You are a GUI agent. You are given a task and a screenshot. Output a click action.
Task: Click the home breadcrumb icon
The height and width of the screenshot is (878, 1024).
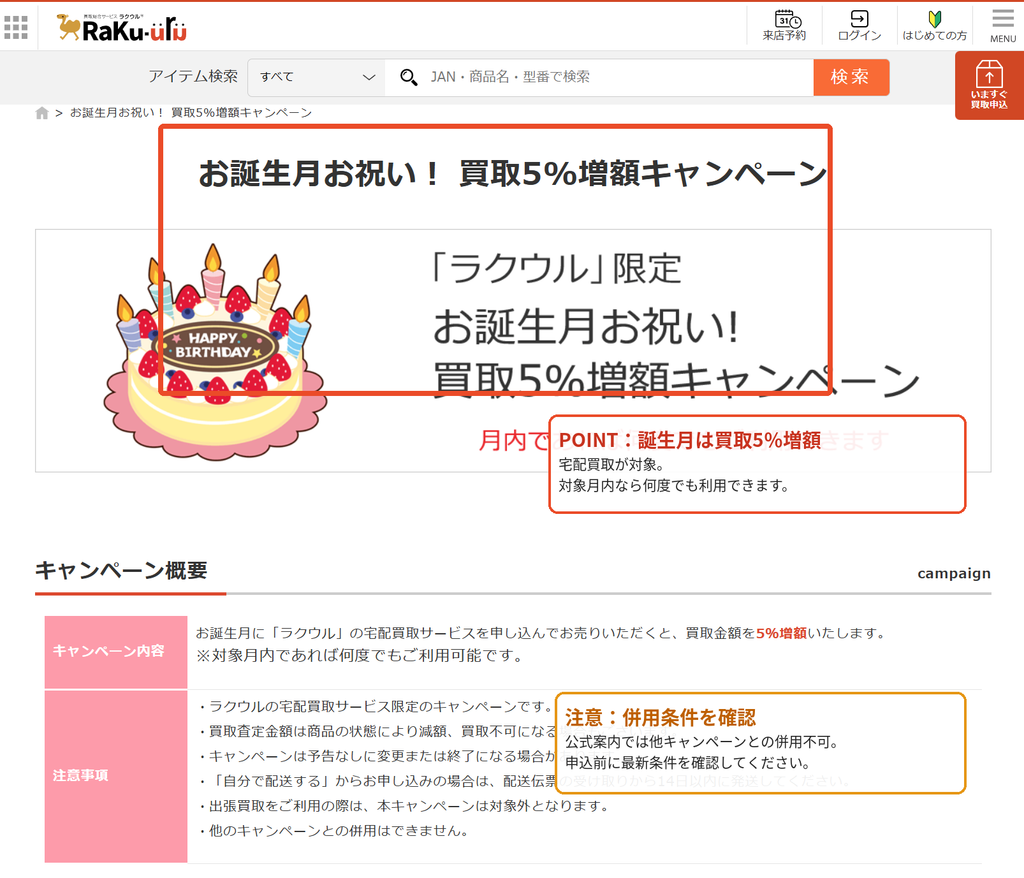tap(42, 113)
